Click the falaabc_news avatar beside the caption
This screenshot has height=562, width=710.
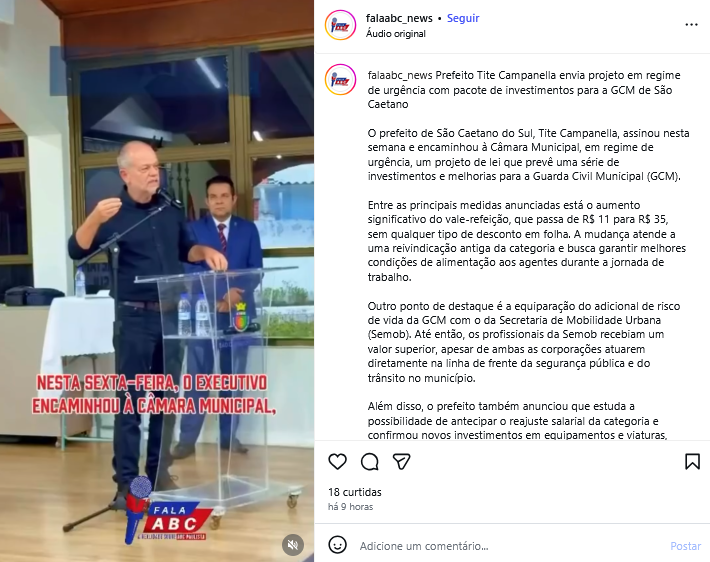341,80
